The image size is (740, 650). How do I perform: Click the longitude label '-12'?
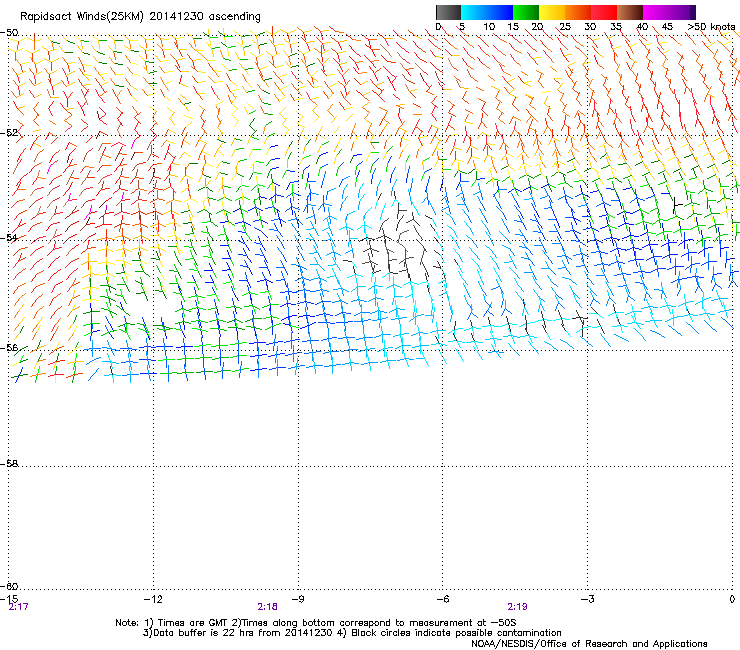(152, 599)
